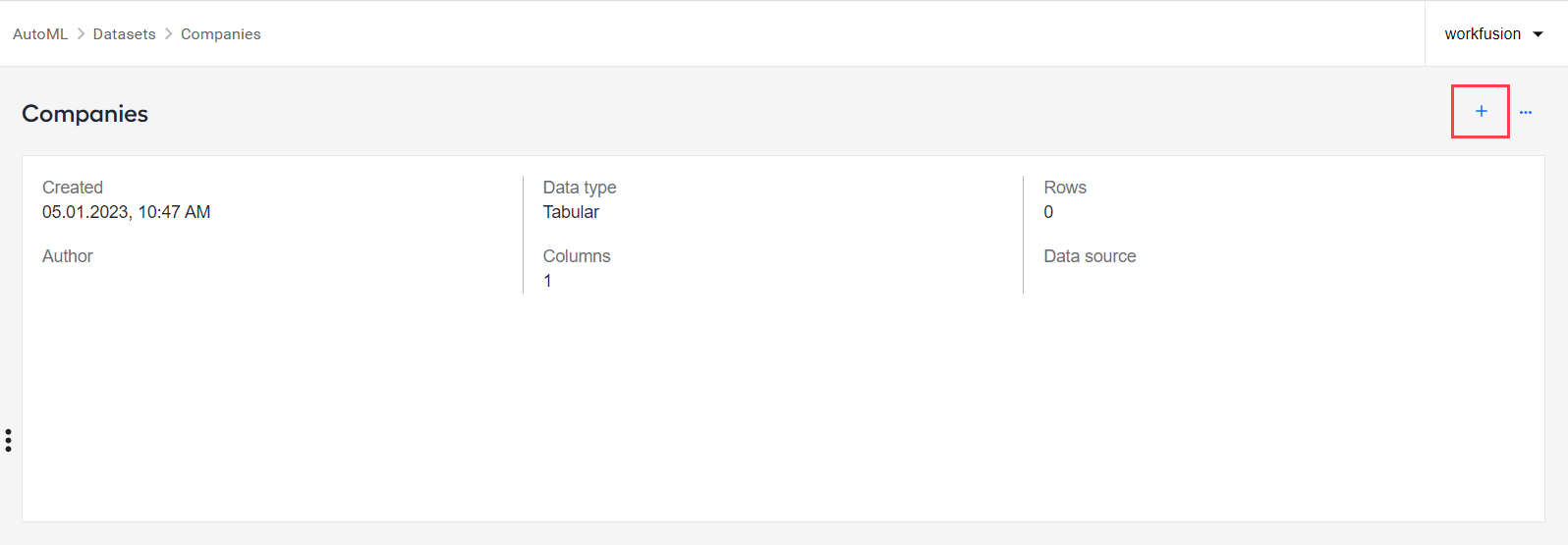Click the plus icon to add data
Viewport: 1568px width, 545px height.
coord(1481,112)
